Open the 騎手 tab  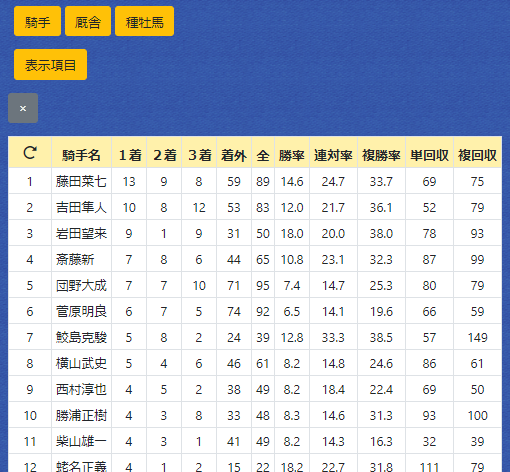[37, 21]
